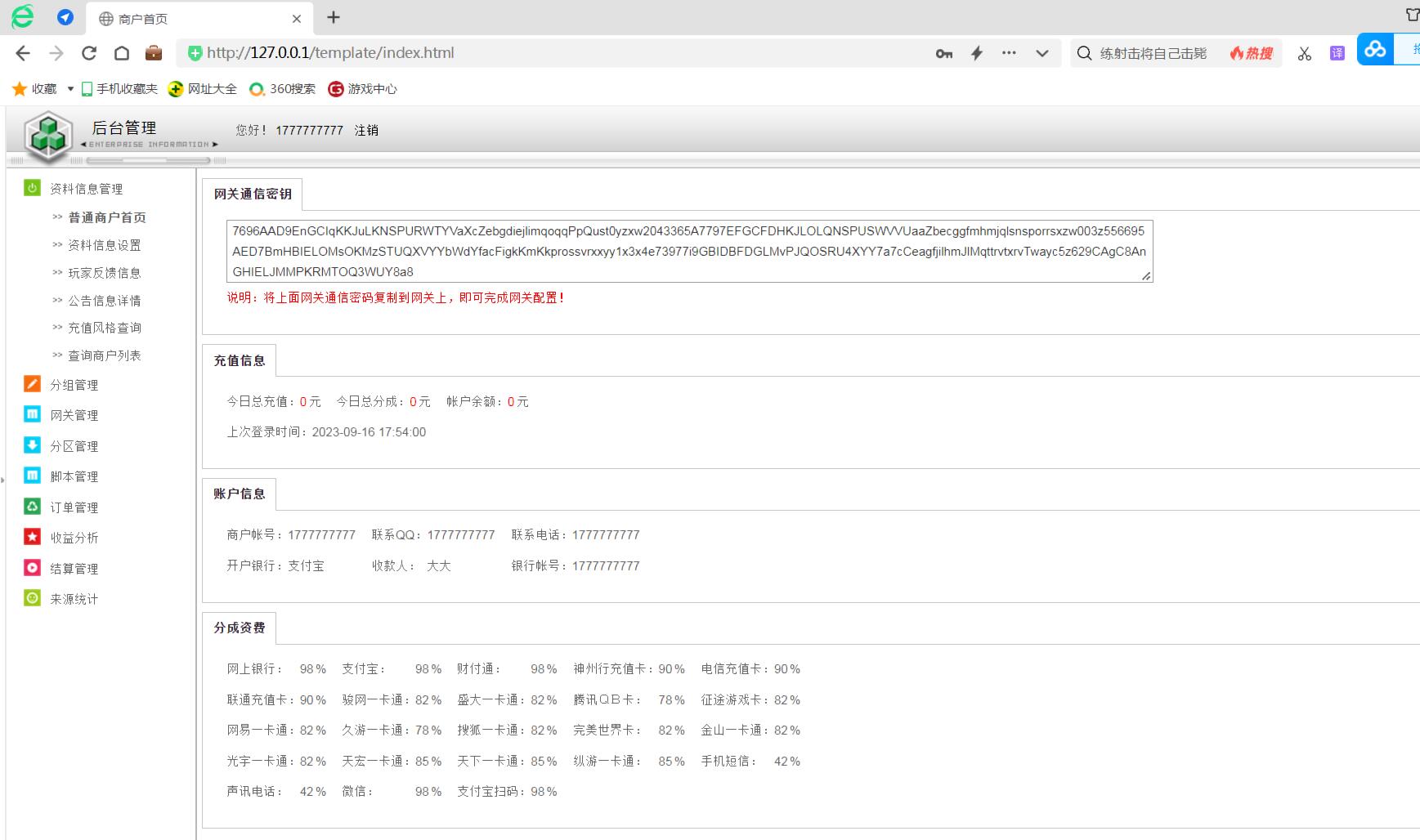The width and height of the screenshot is (1420, 840).
Task: Open the address bar dropdown chevron
Action: (1041, 53)
